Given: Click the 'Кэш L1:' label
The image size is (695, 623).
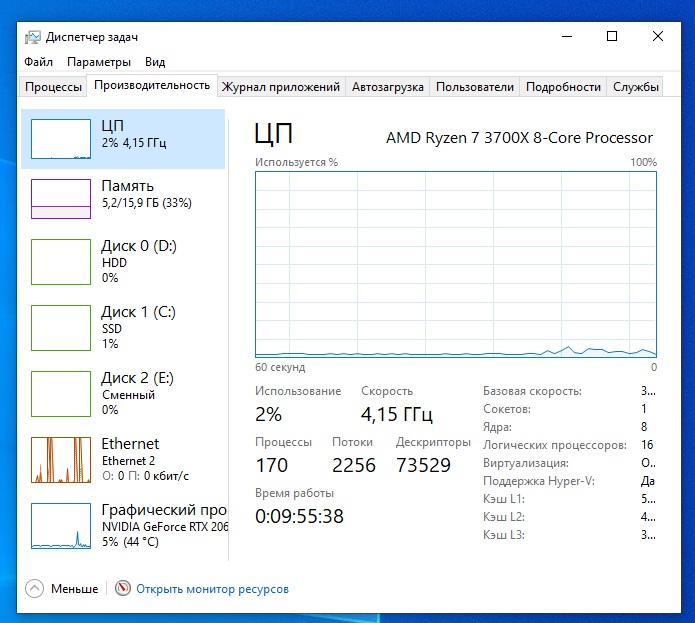Looking at the screenshot, I should point(504,499).
